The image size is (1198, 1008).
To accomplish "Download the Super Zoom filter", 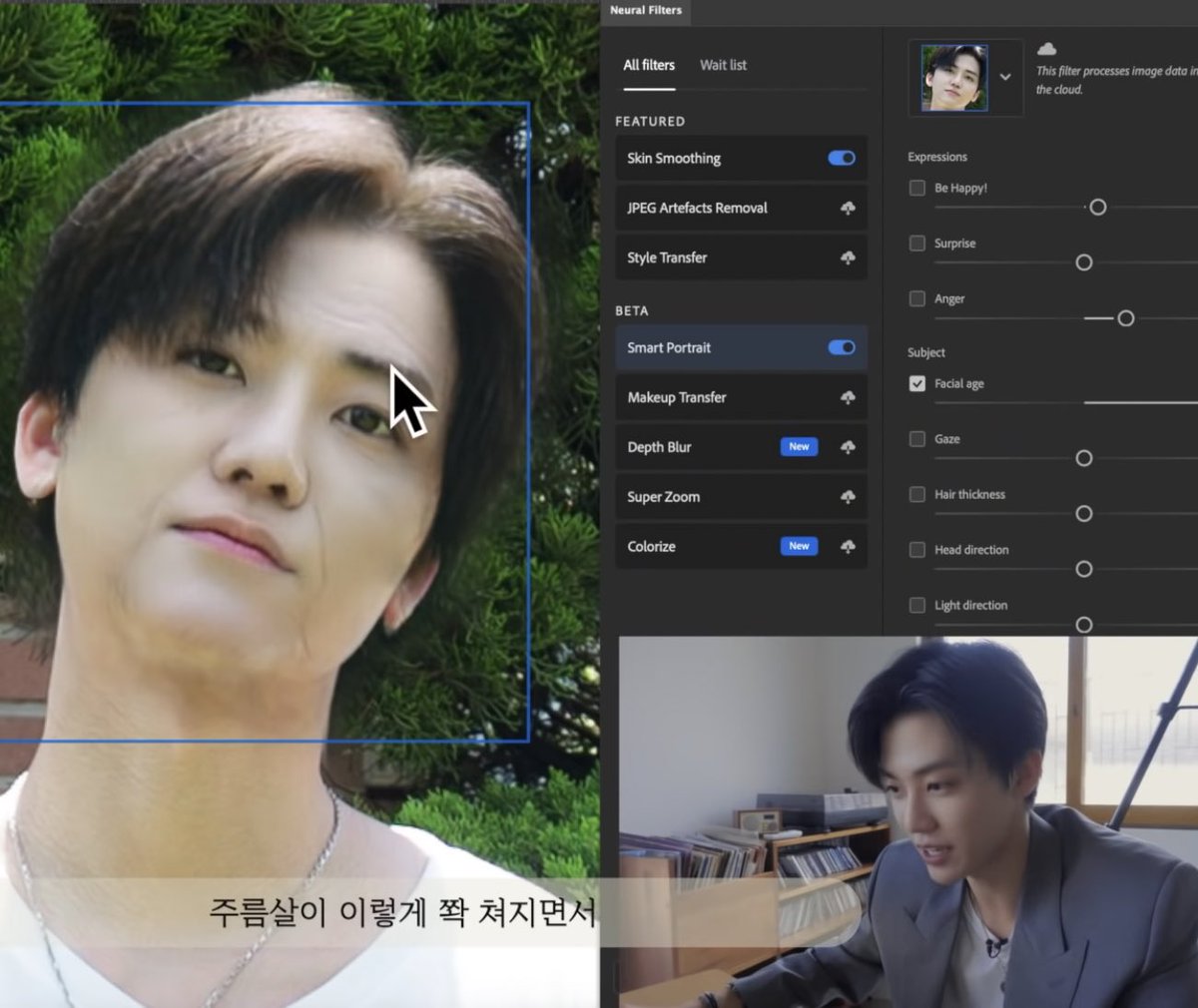I will tap(848, 497).
